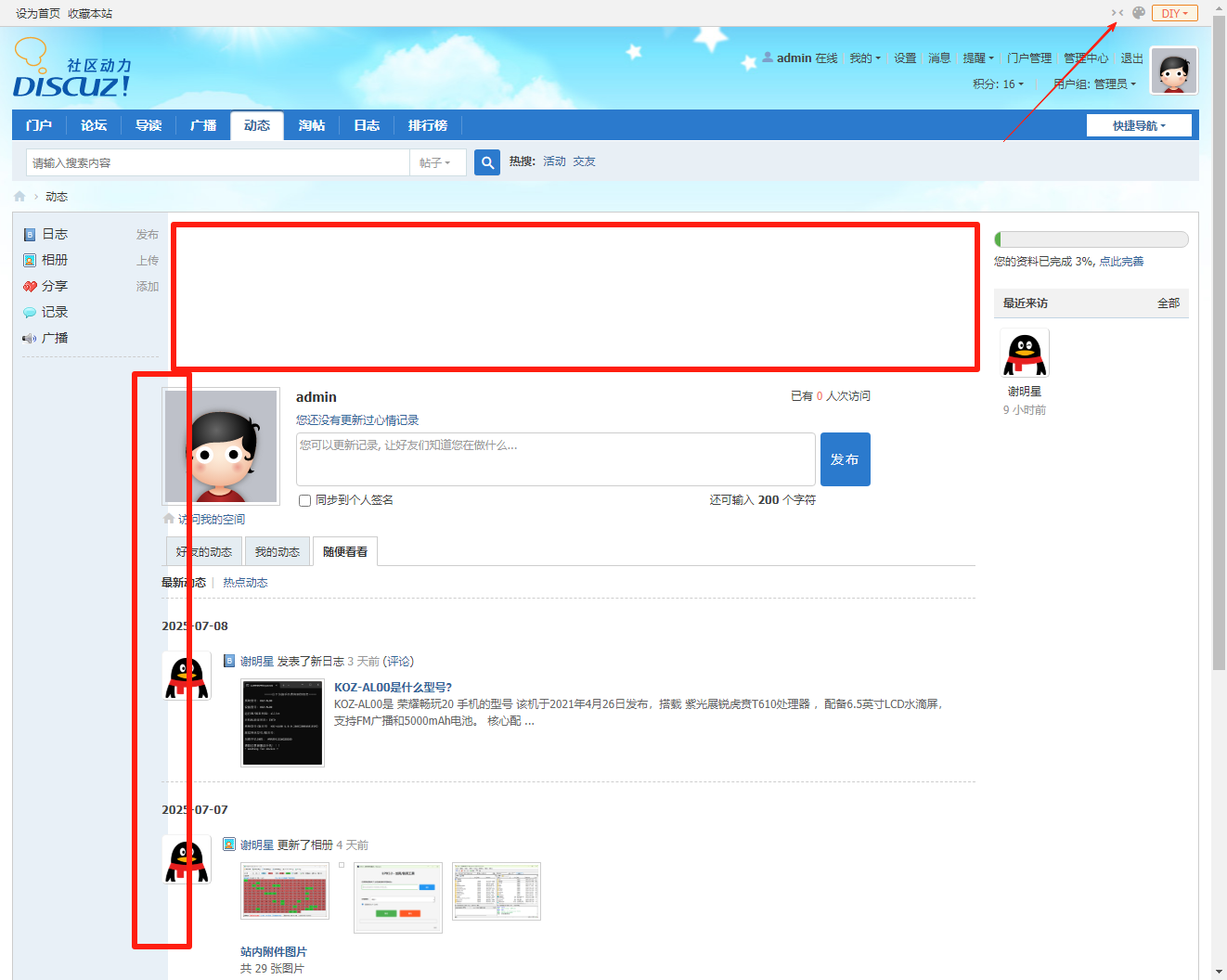This screenshot has width=1227, height=980.
Task: Click the home icon in breadcrumb
Action: (19, 197)
